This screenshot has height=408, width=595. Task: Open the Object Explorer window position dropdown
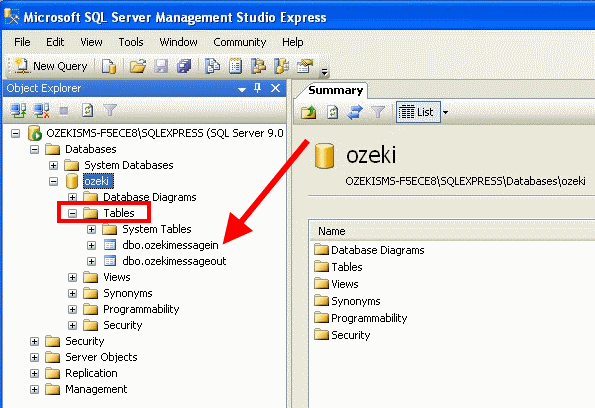tap(242, 90)
